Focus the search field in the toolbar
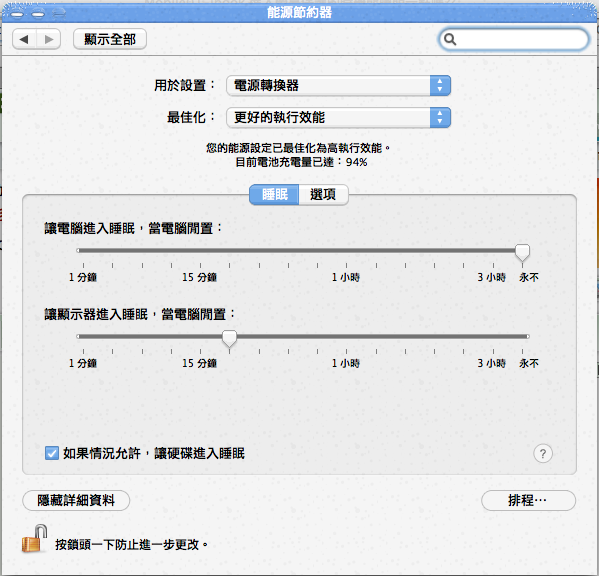This screenshot has width=599, height=576. pos(513,39)
